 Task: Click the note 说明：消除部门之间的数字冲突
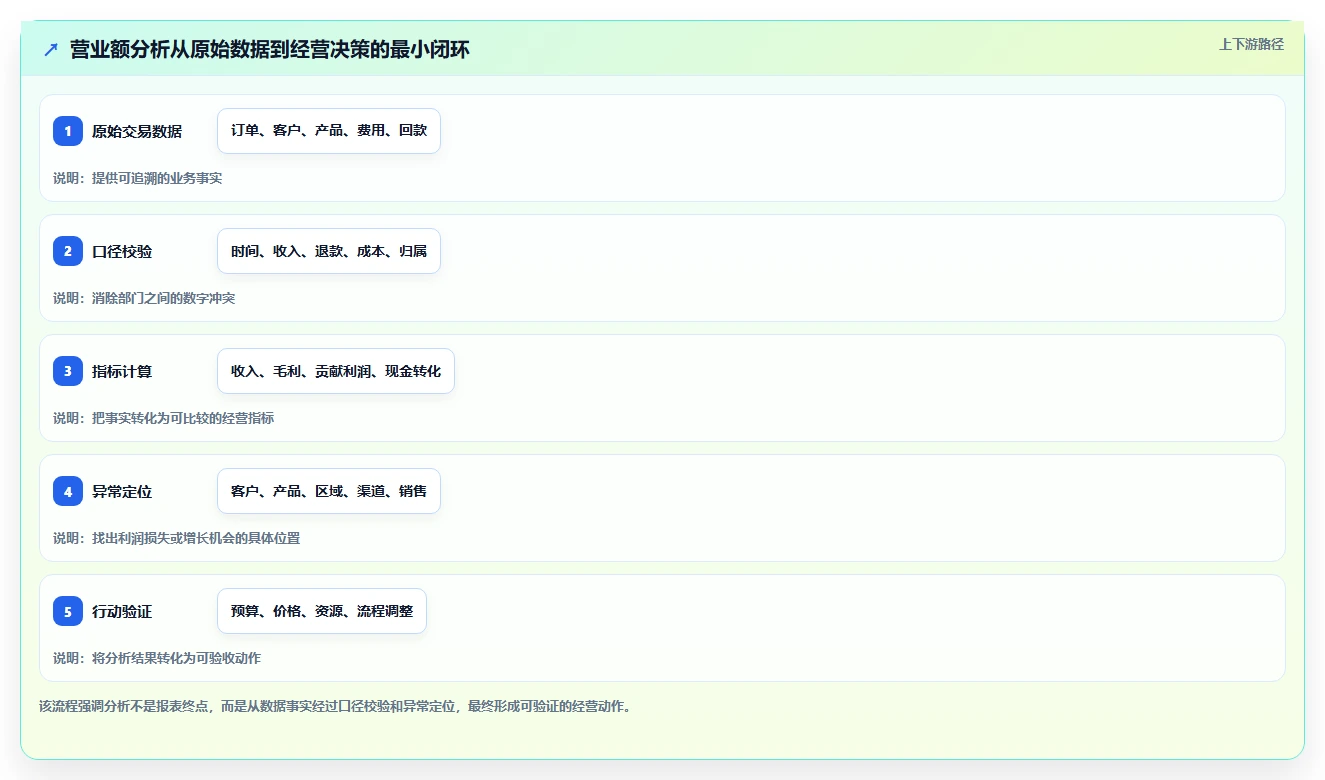(144, 298)
